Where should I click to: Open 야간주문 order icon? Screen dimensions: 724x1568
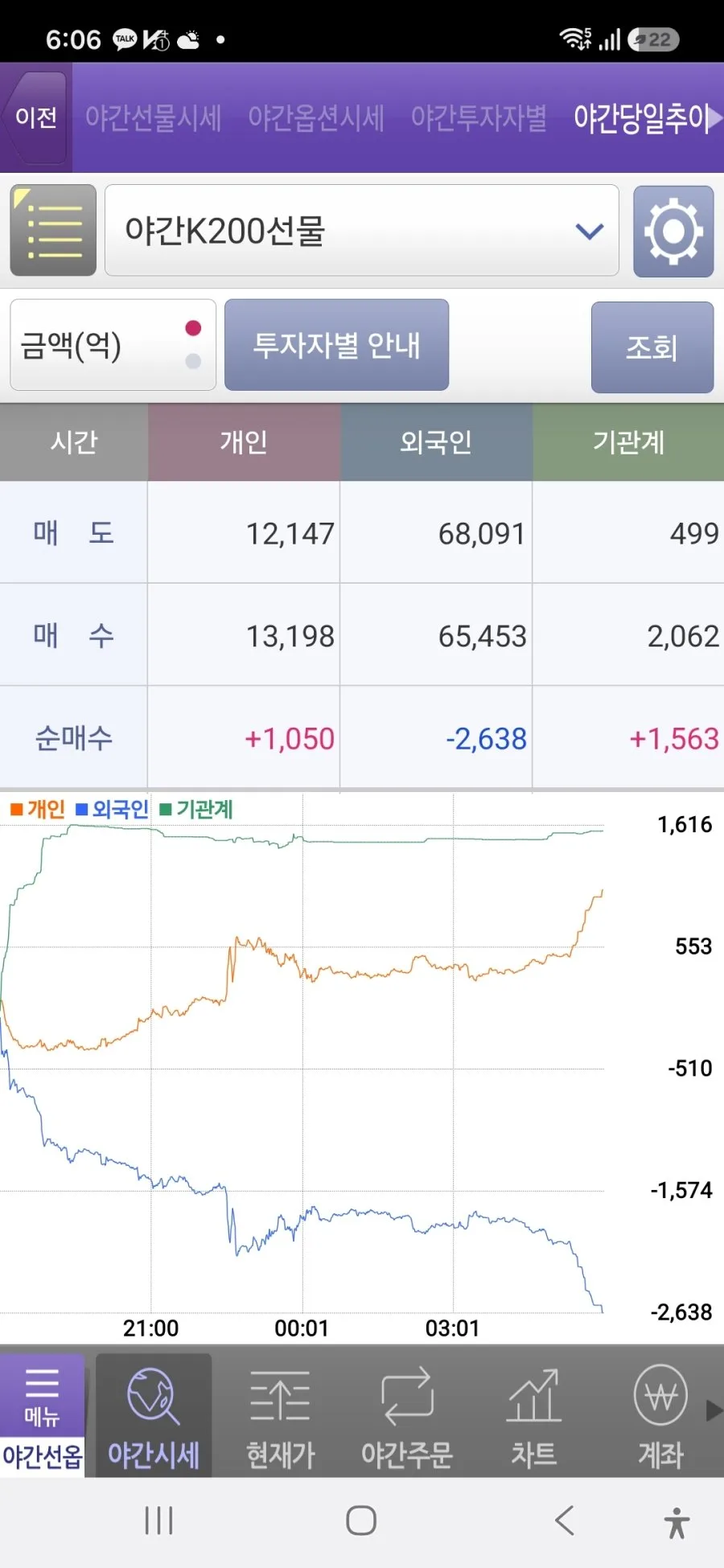pos(407,1396)
